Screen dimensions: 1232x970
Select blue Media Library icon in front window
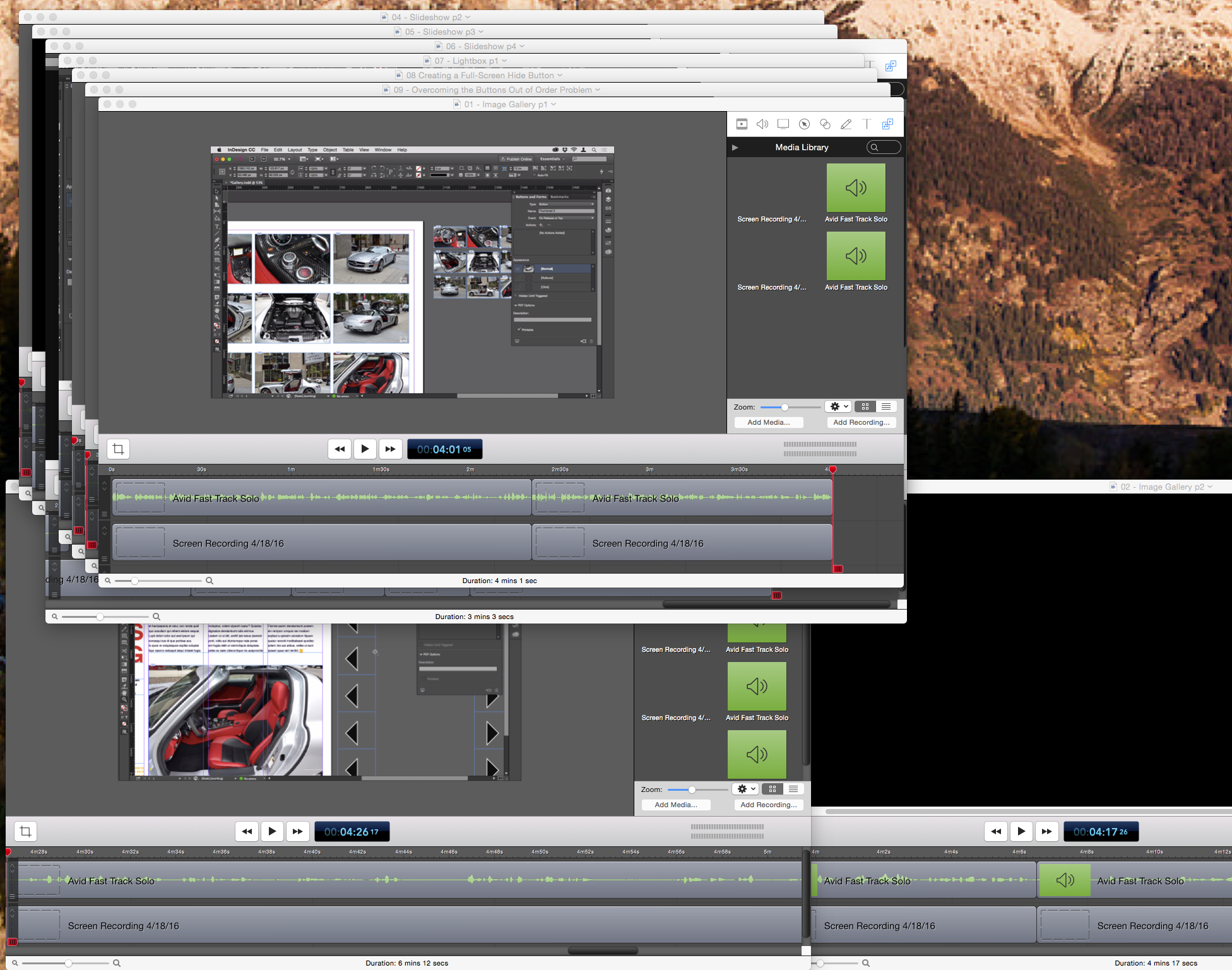pos(887,124)
